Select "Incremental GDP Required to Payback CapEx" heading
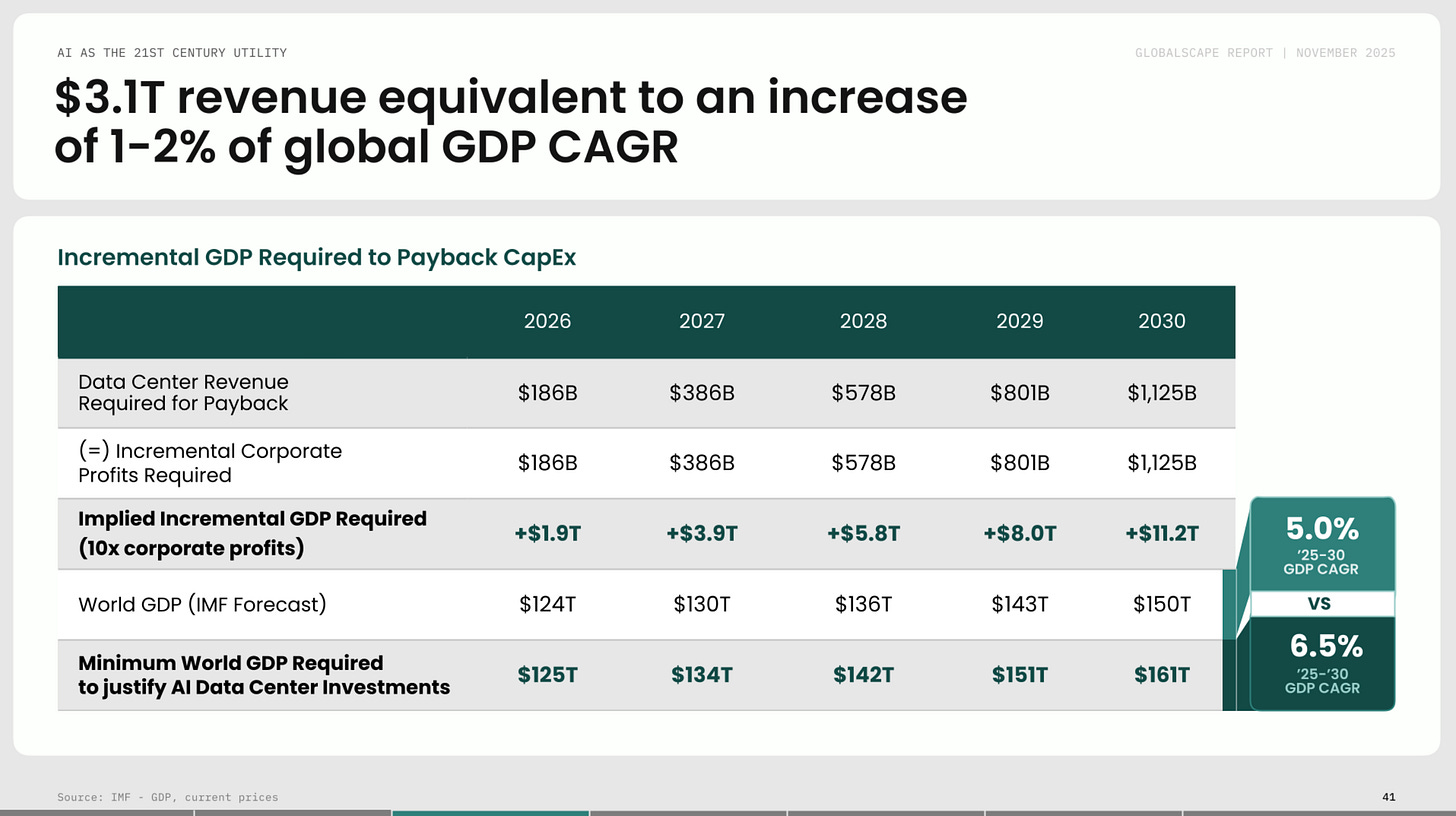The width and height of the screenshot is (1456, 816). (317, 257)
